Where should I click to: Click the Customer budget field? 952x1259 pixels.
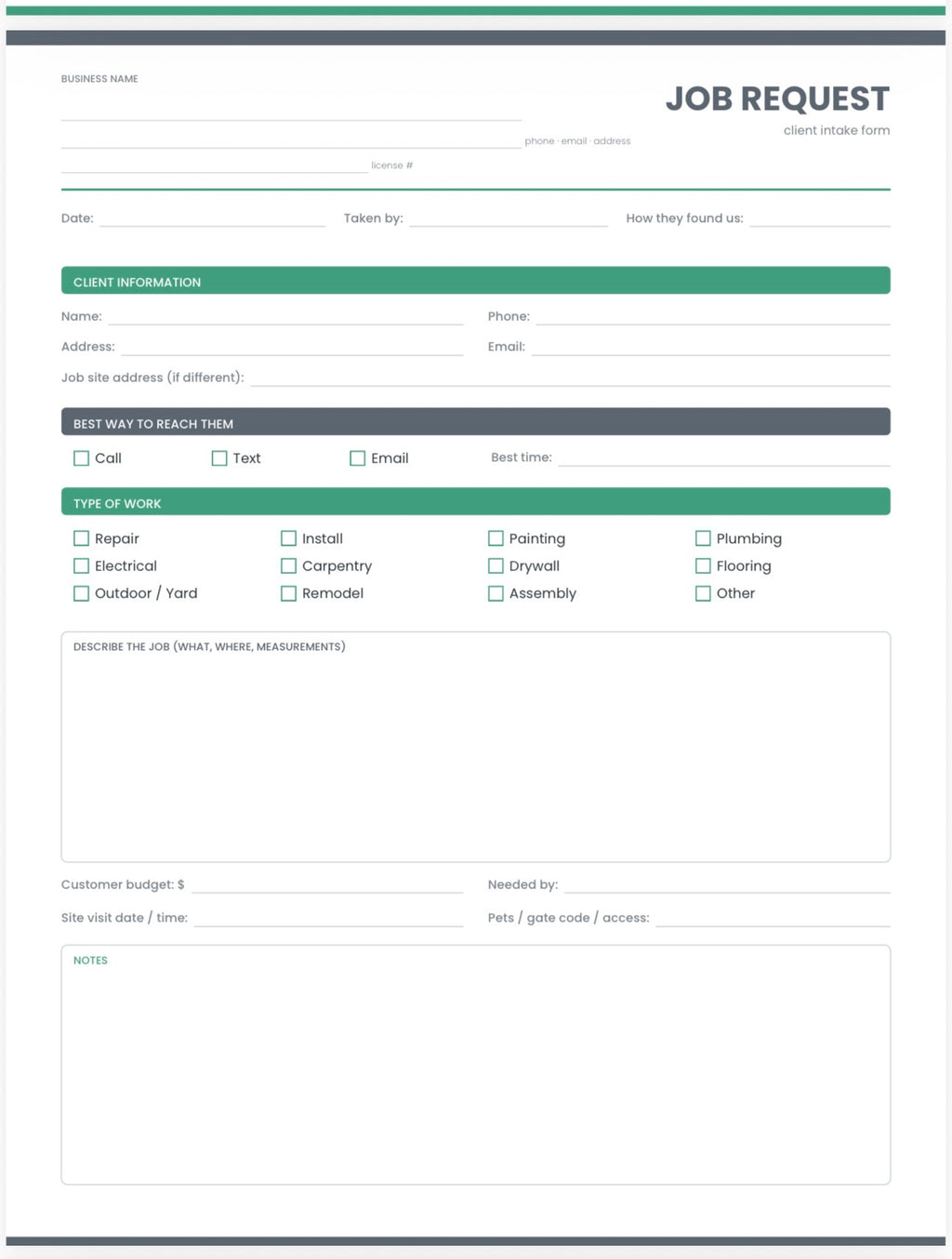click(x=327, y=884)
